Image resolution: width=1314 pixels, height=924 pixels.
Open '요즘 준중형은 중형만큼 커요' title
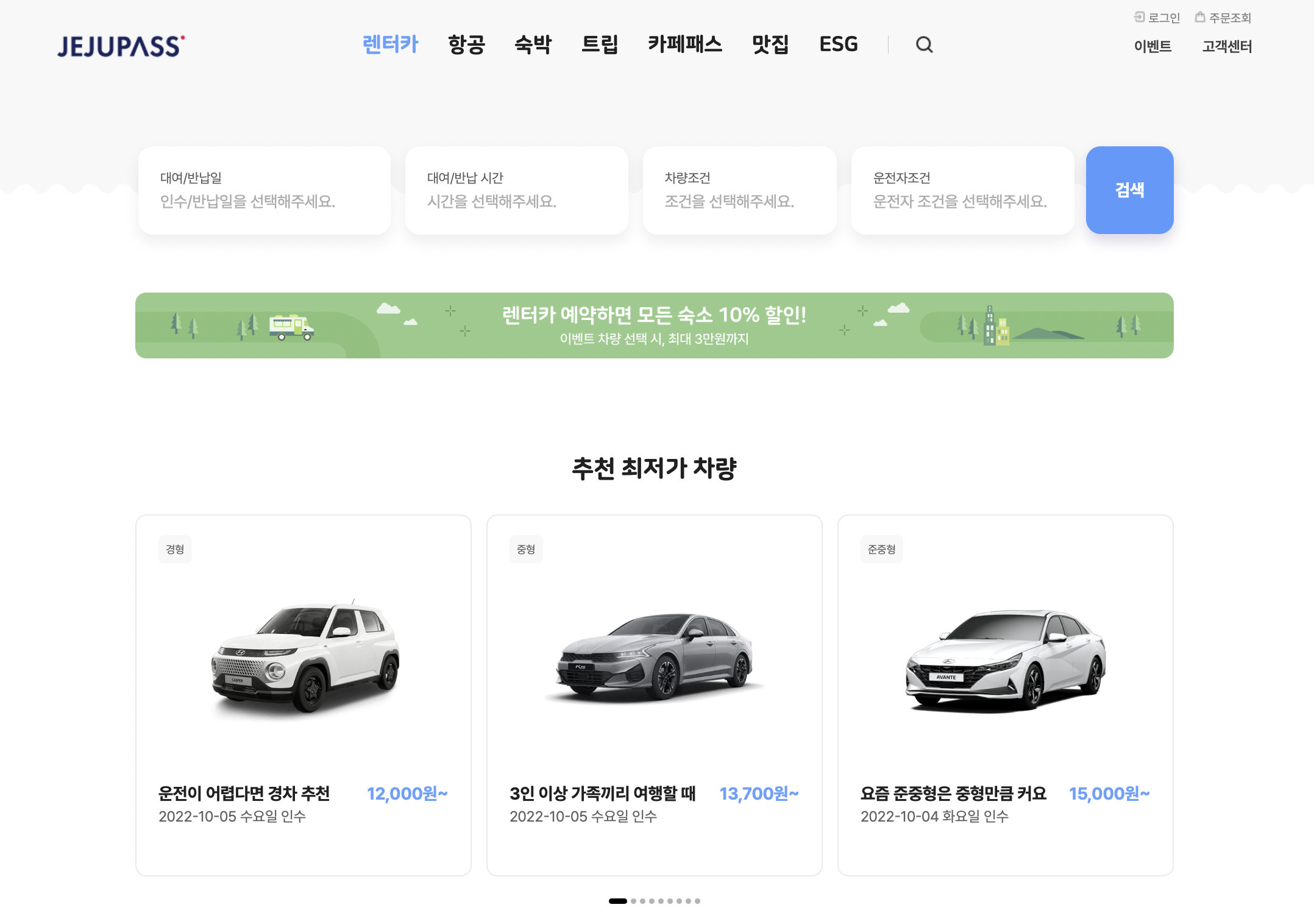(953, 794)
